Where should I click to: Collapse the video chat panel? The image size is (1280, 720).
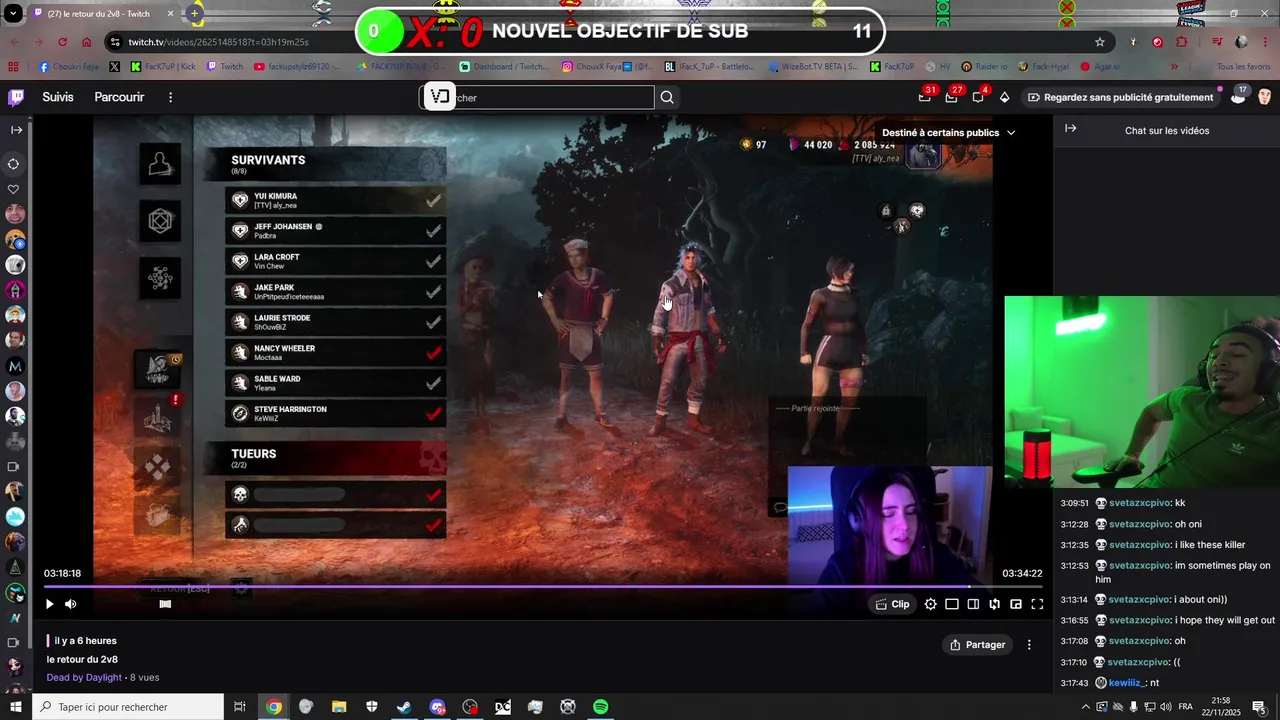pyautogui.click(x=1070, y=129)
